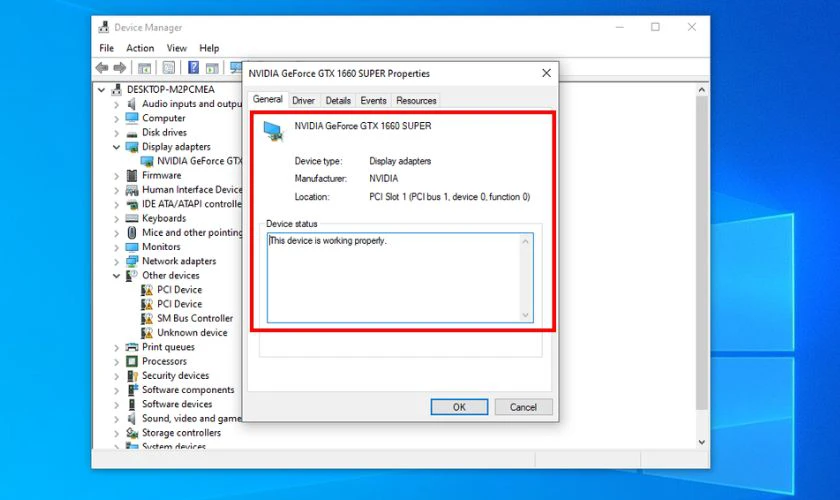This screenshot has width=840, height=500.
Task: Select the Unknown device entry
Action: pyautogui.click(x=192, y=333)
